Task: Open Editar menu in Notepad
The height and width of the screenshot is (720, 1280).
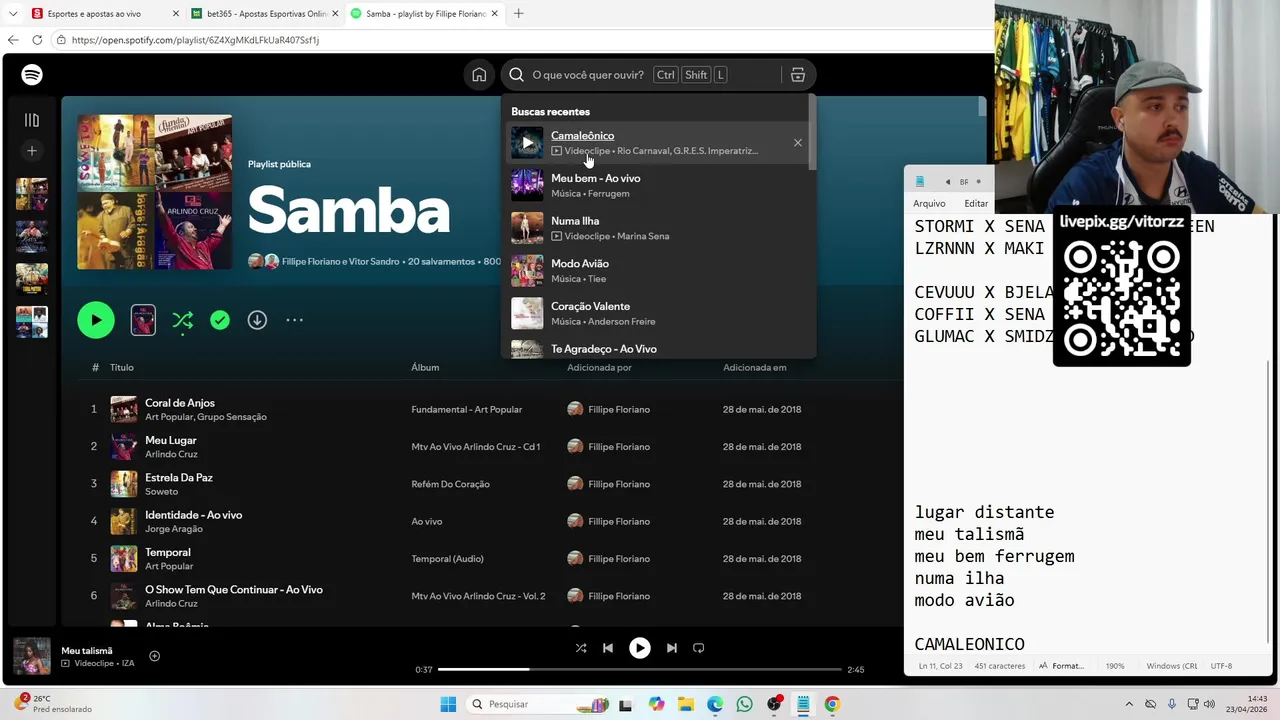Action: (x=976, y=203)
